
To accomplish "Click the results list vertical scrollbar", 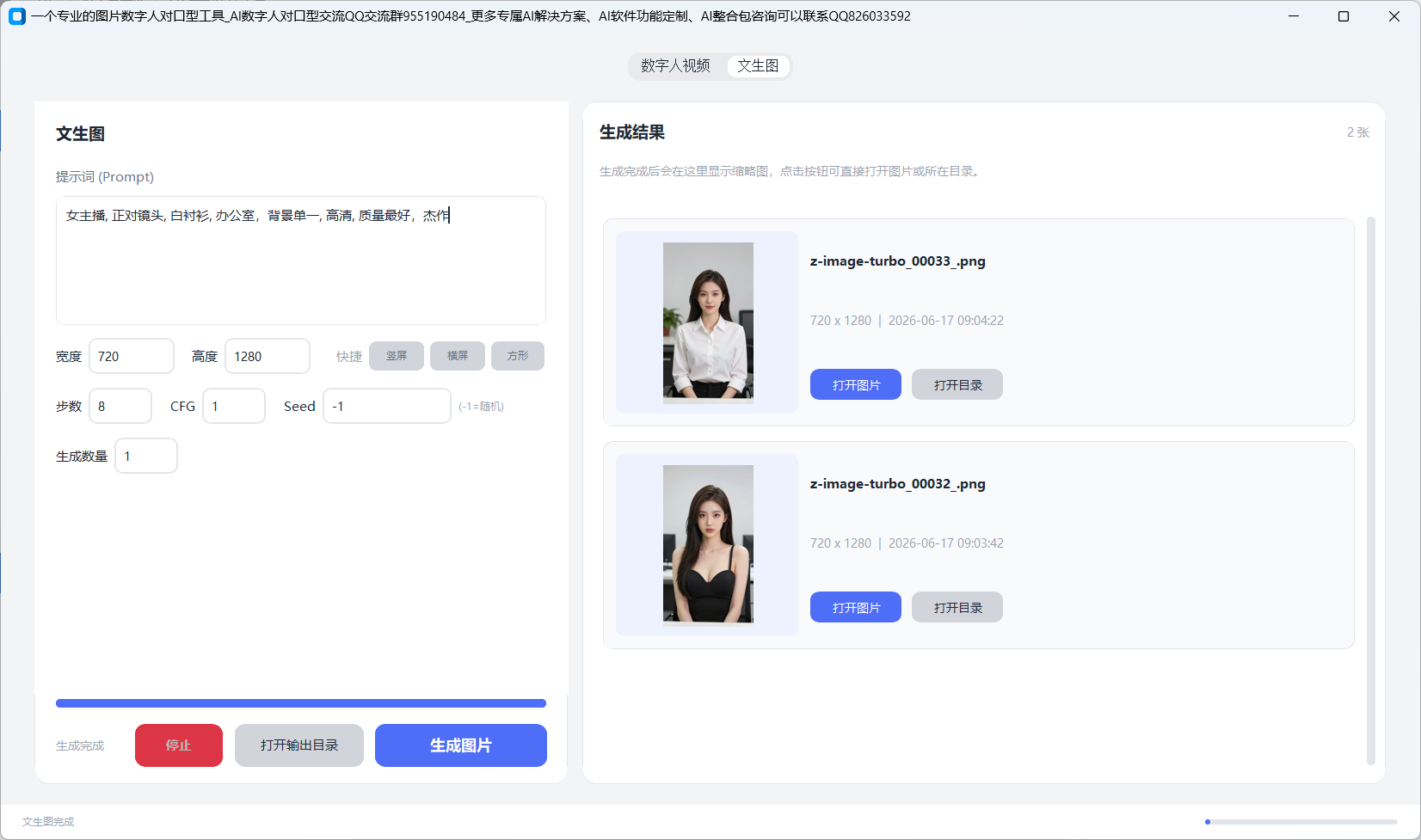I will click(x=1371, y=490).
